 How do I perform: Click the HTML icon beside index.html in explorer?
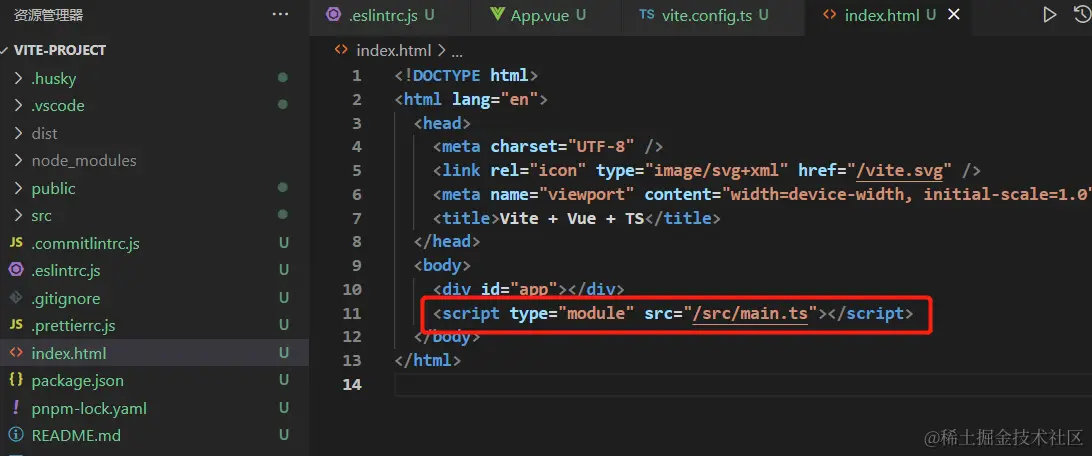15,354
